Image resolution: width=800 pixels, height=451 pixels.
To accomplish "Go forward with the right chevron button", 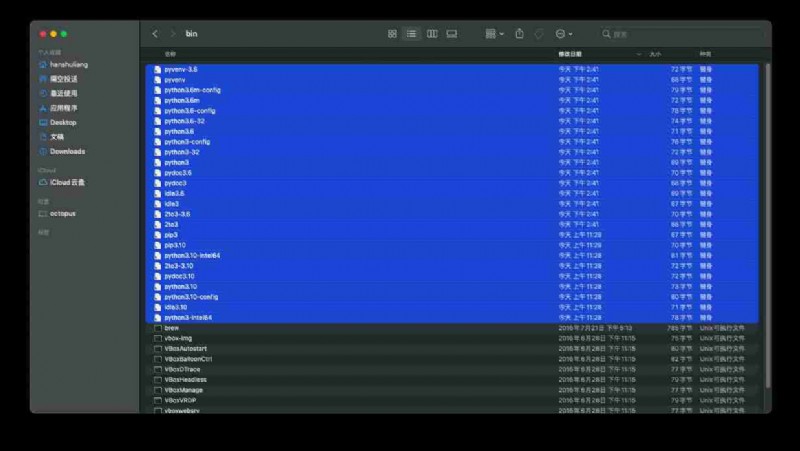I will tap(173, 34).
